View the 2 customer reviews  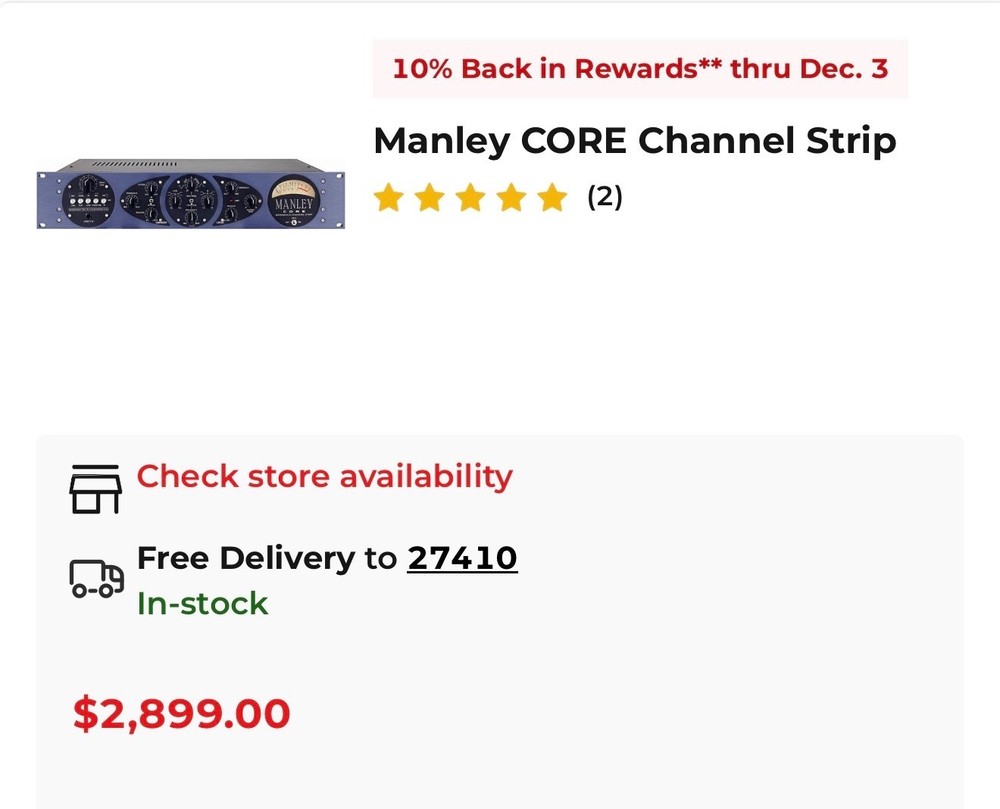point(604,198)
